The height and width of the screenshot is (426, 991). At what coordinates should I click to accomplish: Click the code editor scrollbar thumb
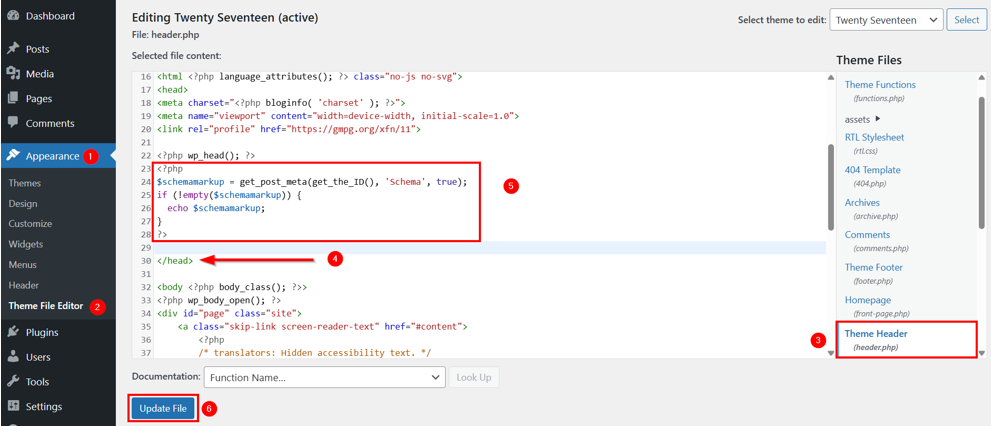click(x=830, y=188)
